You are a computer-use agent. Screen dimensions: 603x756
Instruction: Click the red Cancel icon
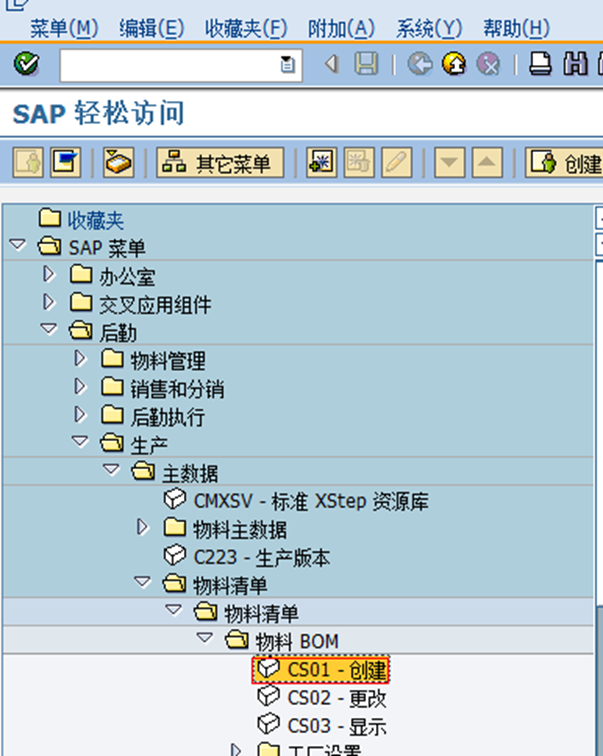[488, 64]
